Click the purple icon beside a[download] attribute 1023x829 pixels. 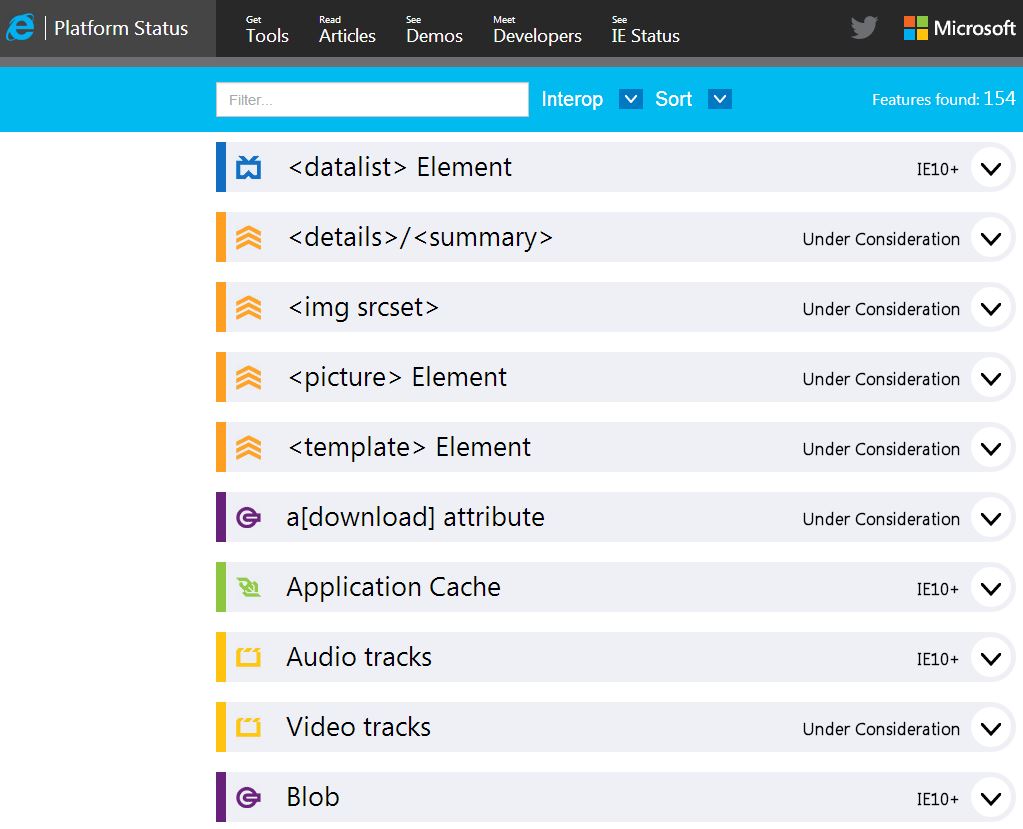(x=248, y=518)
